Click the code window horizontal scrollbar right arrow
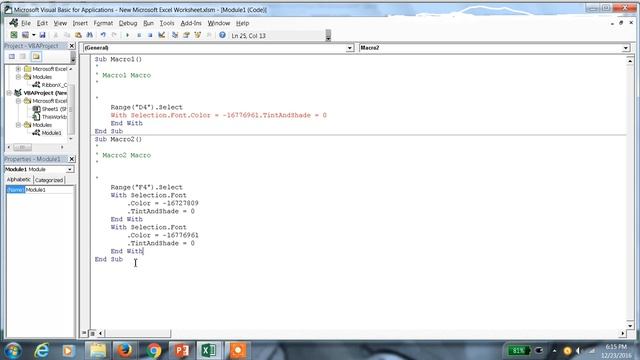The height and width of the screenshot is (360, 640). [x=622, y=333]
